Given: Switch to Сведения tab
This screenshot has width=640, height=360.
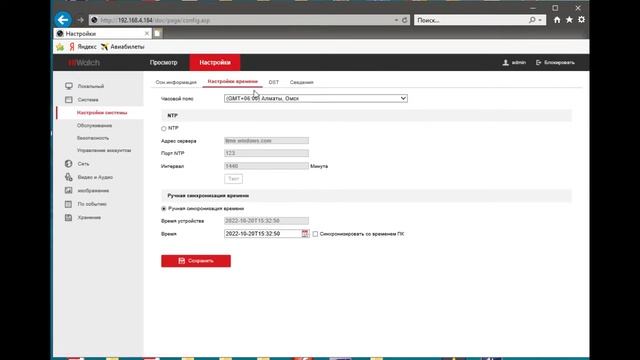Looking at the screenshot, I should coord(302,82).
